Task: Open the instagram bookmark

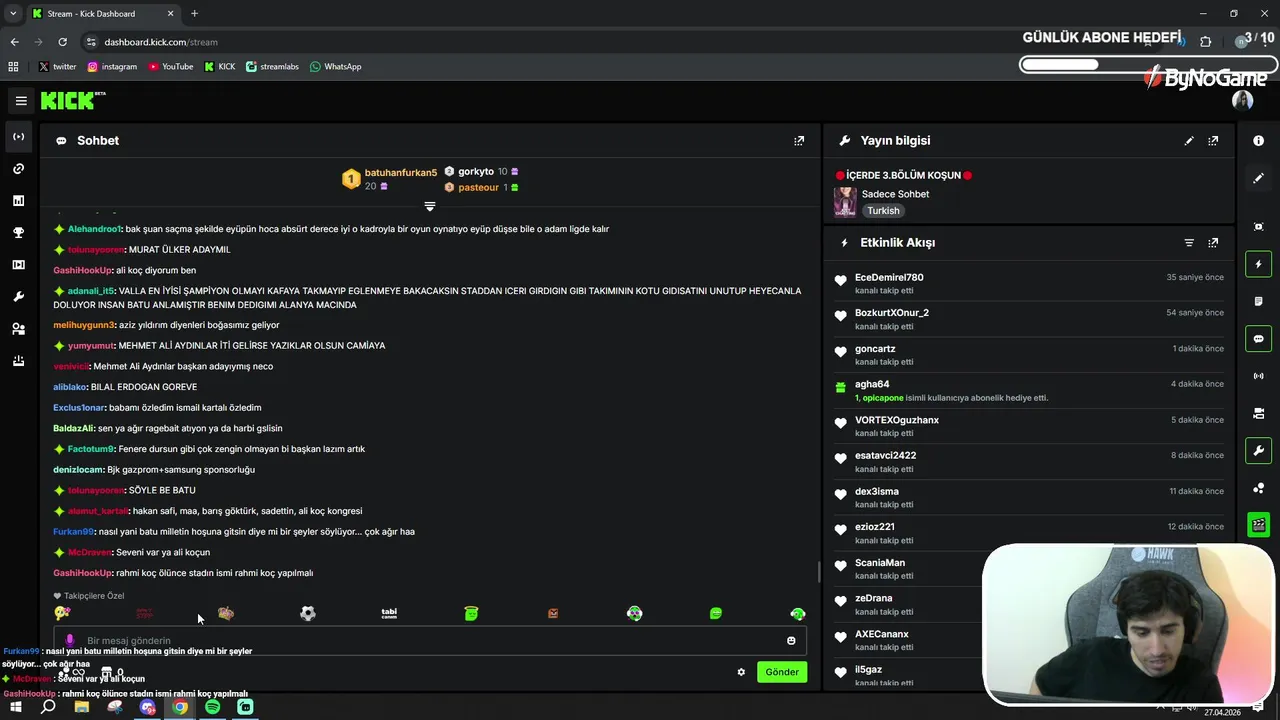Action: pyautogui.click(x=112, y=67)
